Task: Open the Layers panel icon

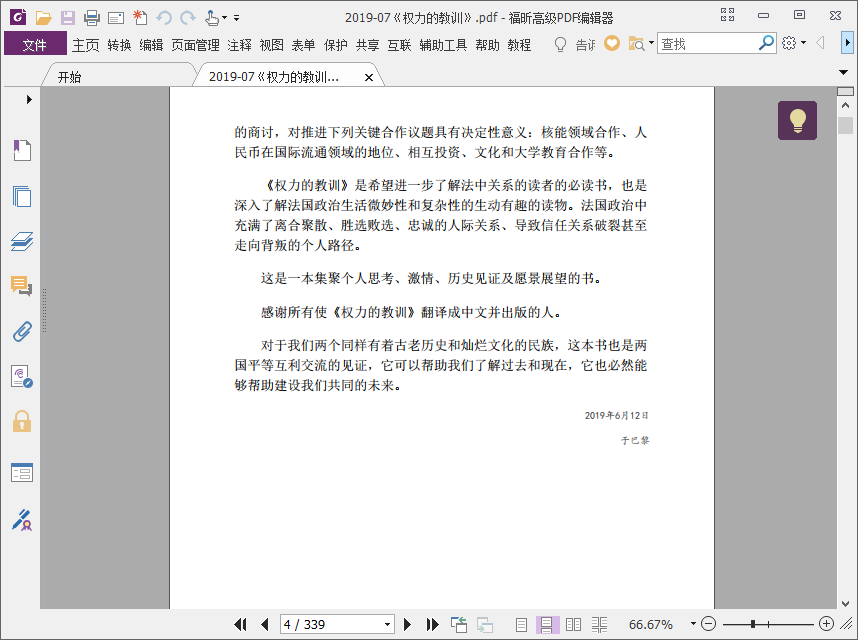Action: point(22,241)
